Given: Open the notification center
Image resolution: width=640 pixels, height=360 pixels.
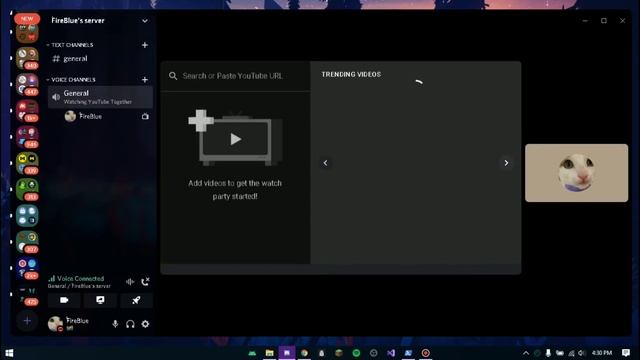Looking at the screenshot, I should click(x=626, y=353).
